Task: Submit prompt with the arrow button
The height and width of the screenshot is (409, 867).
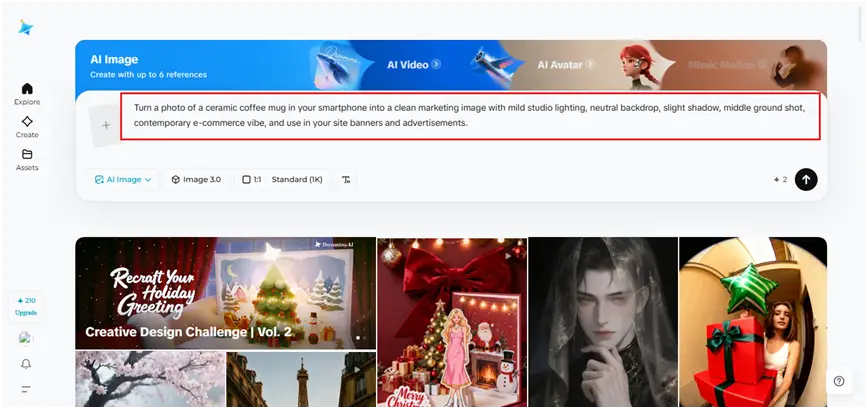Action: tap(806, 179)
